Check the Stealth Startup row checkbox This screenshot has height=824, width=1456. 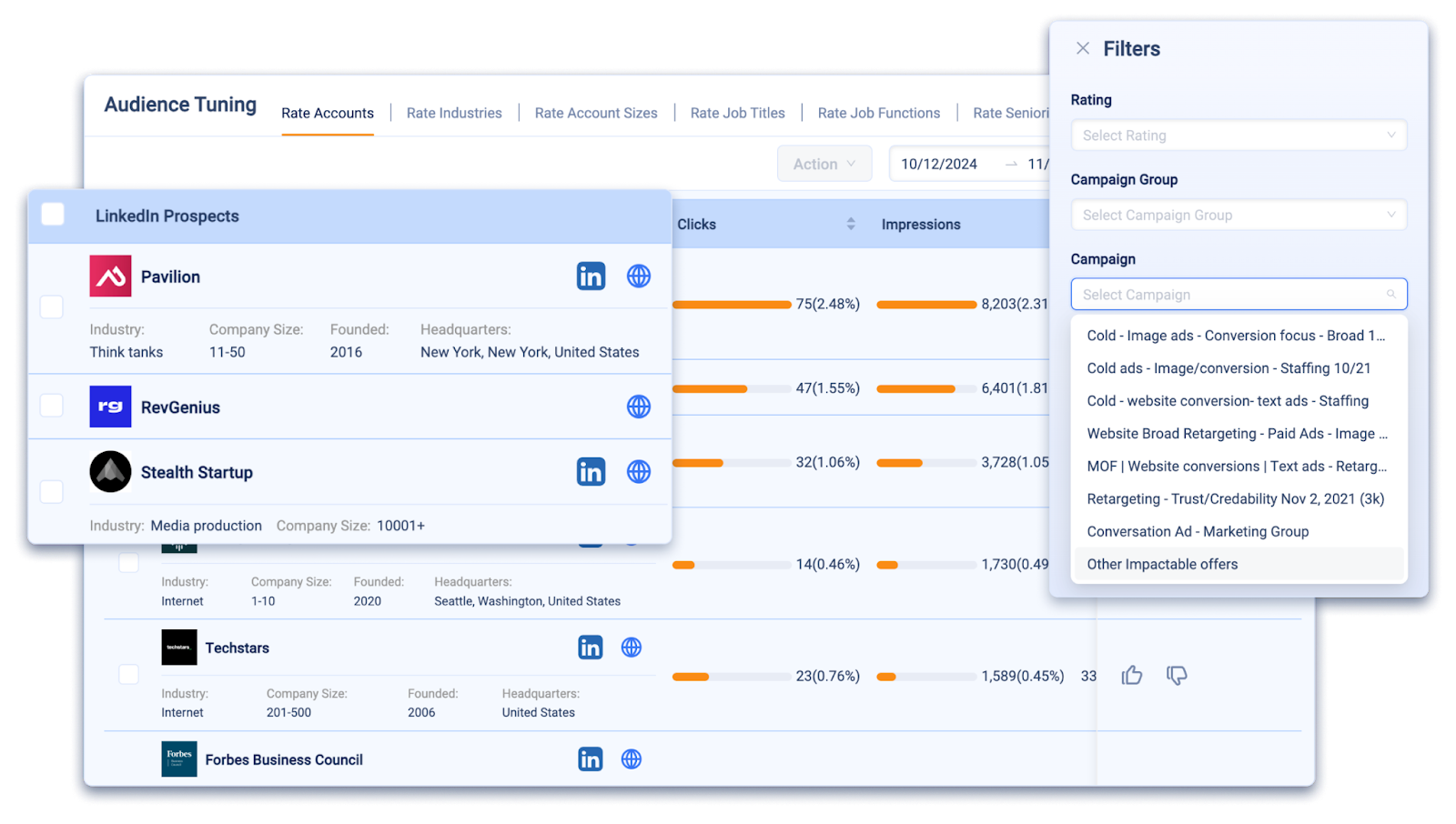(x=52, y=492)
